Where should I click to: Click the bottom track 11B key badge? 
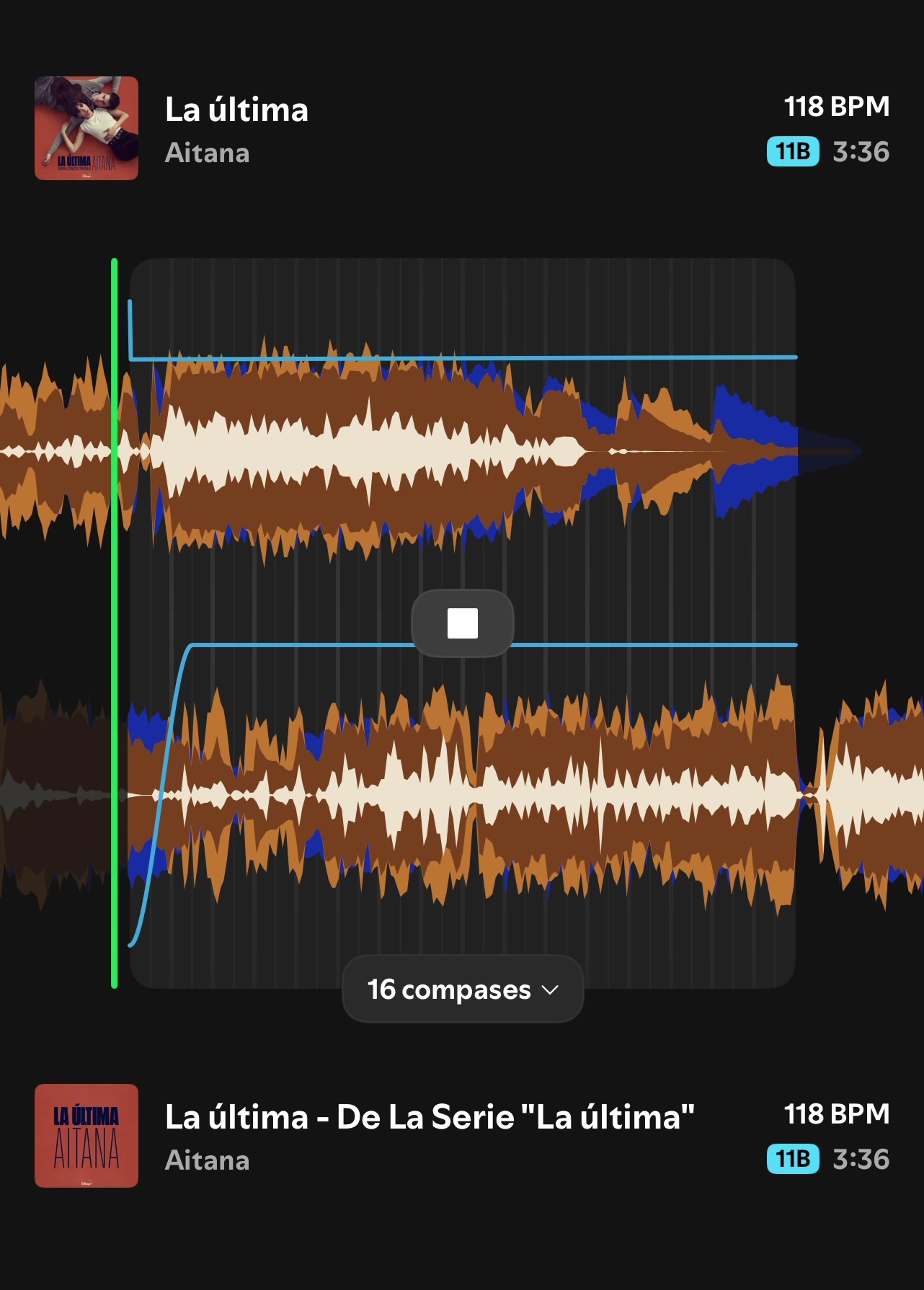point(793,1159)
